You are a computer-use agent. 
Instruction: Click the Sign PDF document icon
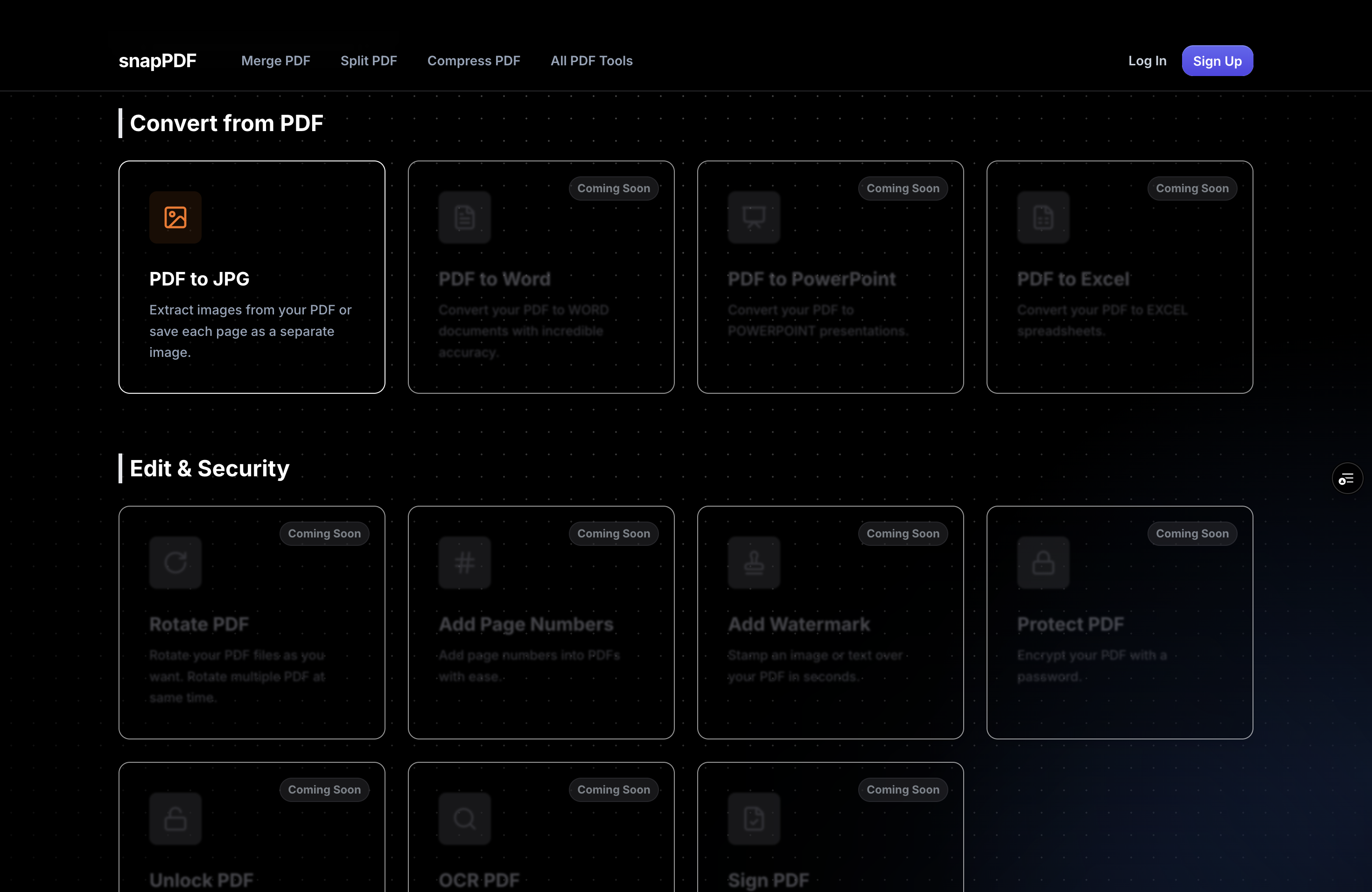pyautogui.click(x=754, y=818)
